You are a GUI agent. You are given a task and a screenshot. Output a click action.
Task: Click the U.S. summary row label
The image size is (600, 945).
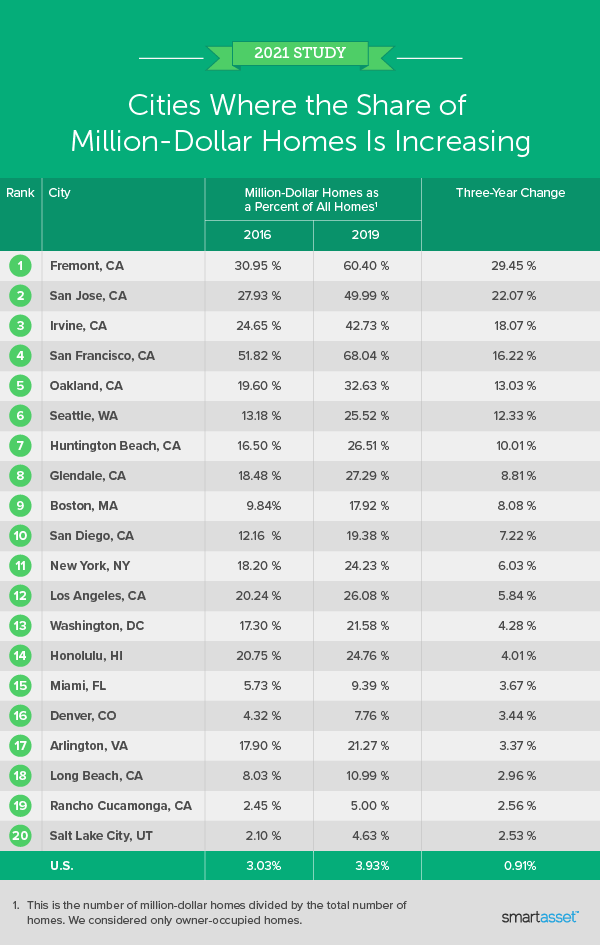(62, 866)
